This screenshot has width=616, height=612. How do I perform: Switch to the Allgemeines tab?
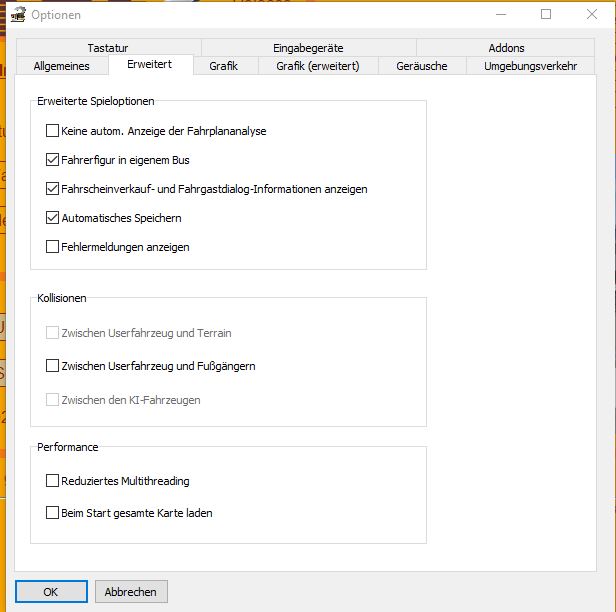coord(61,66)
